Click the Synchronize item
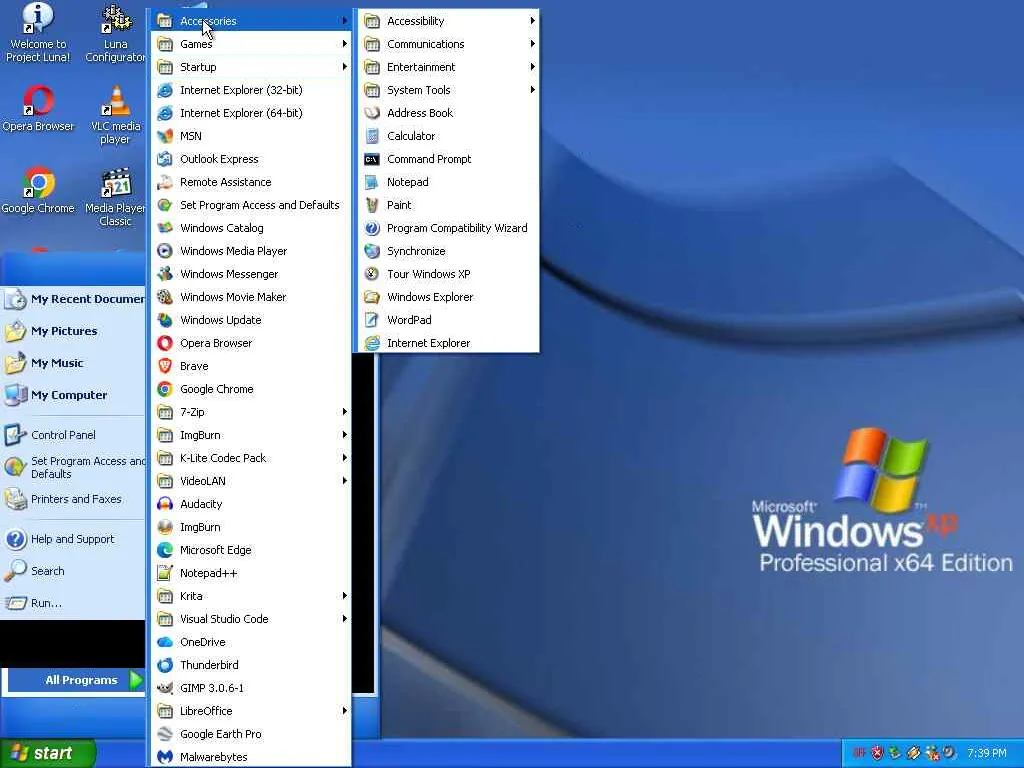Viewport: 1024px width, 768px height. (448, 251)
